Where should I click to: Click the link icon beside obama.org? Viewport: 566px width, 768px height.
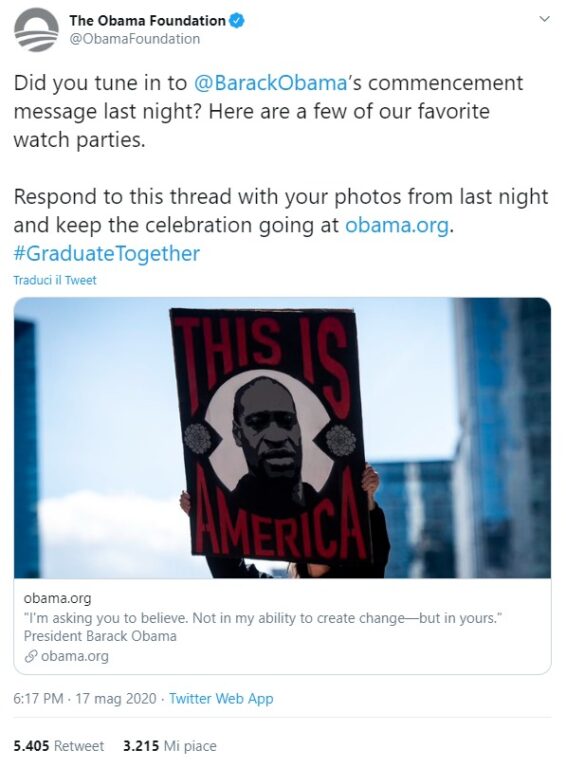pos(31,656)
